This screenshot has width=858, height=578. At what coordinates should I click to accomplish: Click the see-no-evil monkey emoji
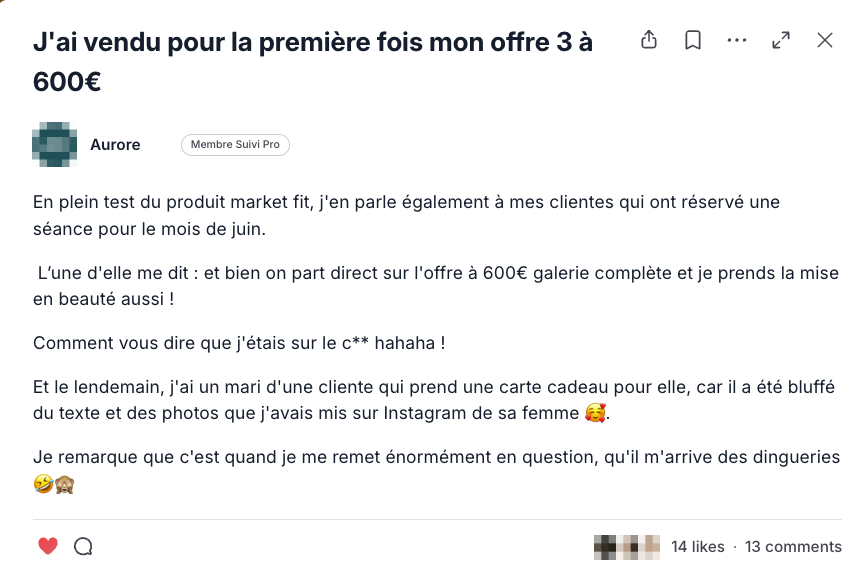[65, 484]
